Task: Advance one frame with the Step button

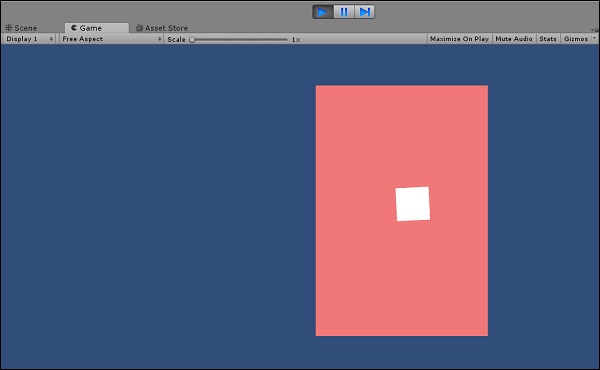Action: [364, 12]
